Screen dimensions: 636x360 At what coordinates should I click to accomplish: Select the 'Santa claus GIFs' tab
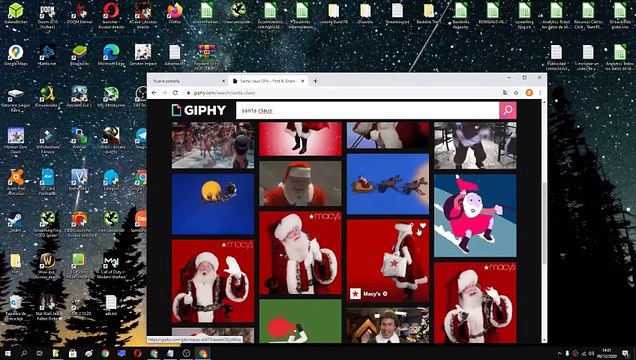click(x=268, y=81)
